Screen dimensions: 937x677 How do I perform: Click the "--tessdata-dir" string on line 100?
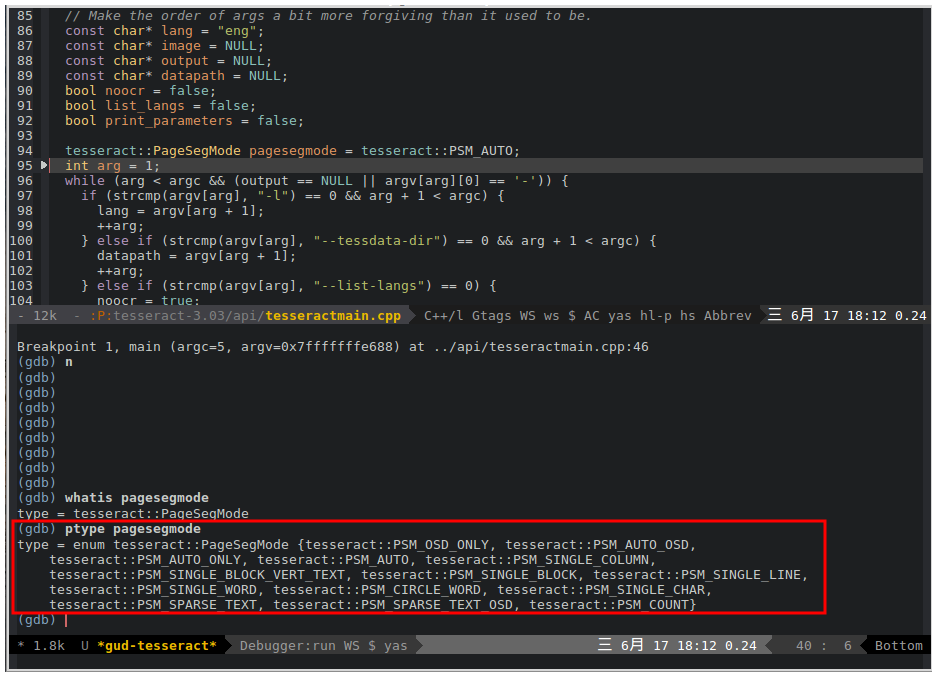point(381,240)
